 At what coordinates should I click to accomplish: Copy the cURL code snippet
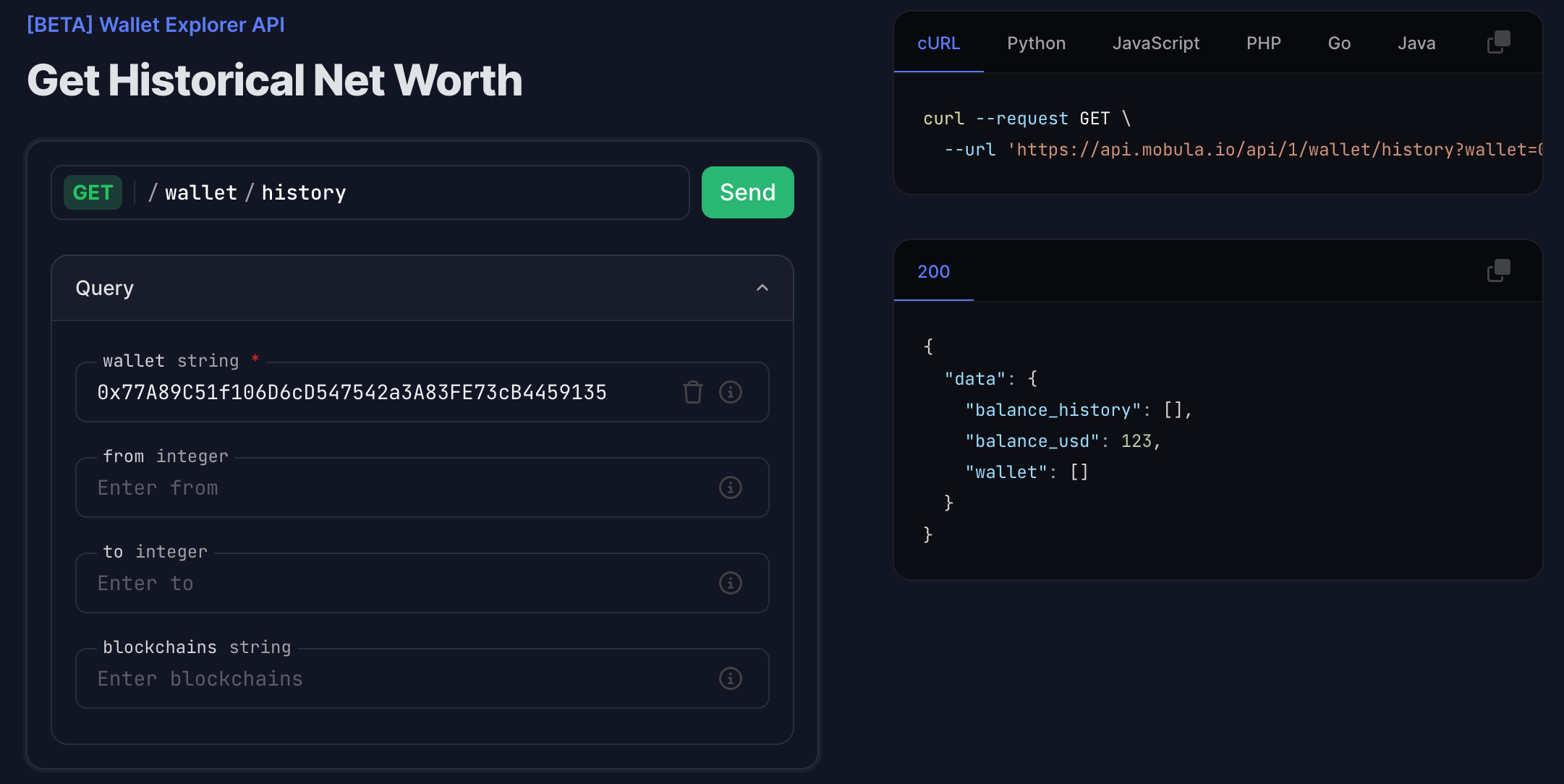(1498, 43)
